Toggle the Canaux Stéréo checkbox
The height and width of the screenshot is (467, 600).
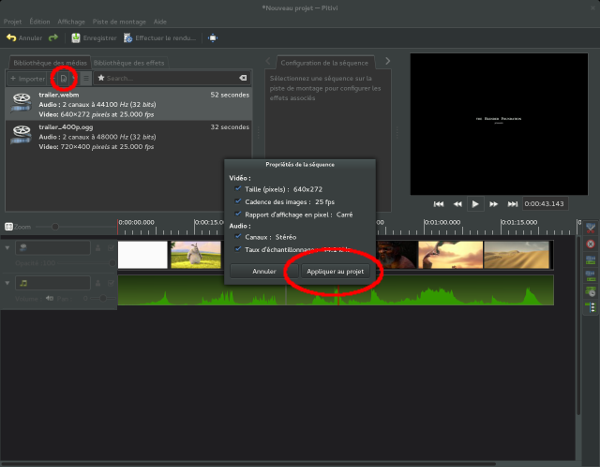pyautogui.click(x=236, y=238)
